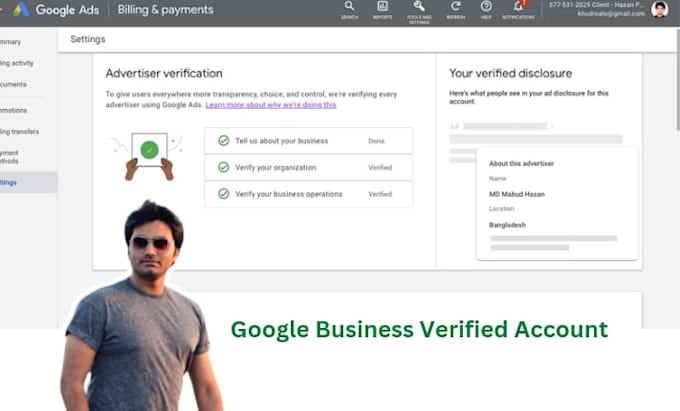
Task: Open the 'Tell us about your business' row
Action: [308, 140]
